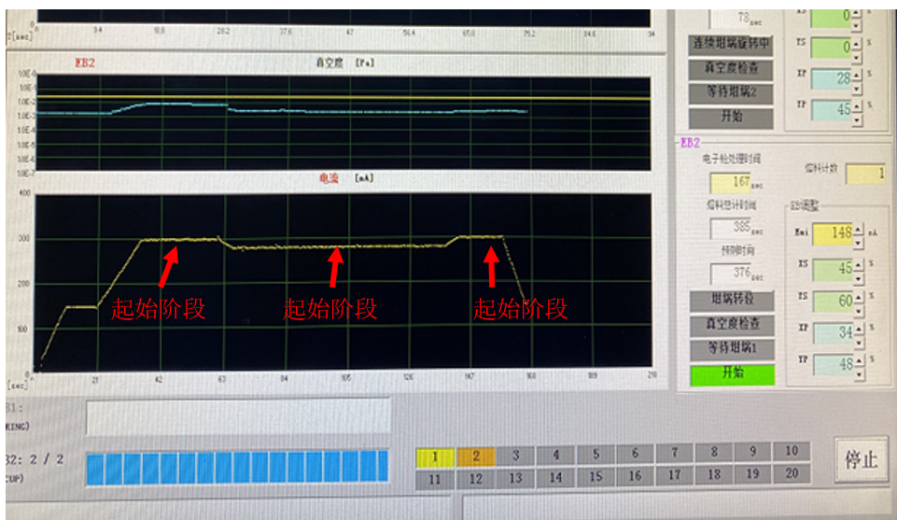
Task: Adjust the stepper of YS value 60
Action: [859, 300]
